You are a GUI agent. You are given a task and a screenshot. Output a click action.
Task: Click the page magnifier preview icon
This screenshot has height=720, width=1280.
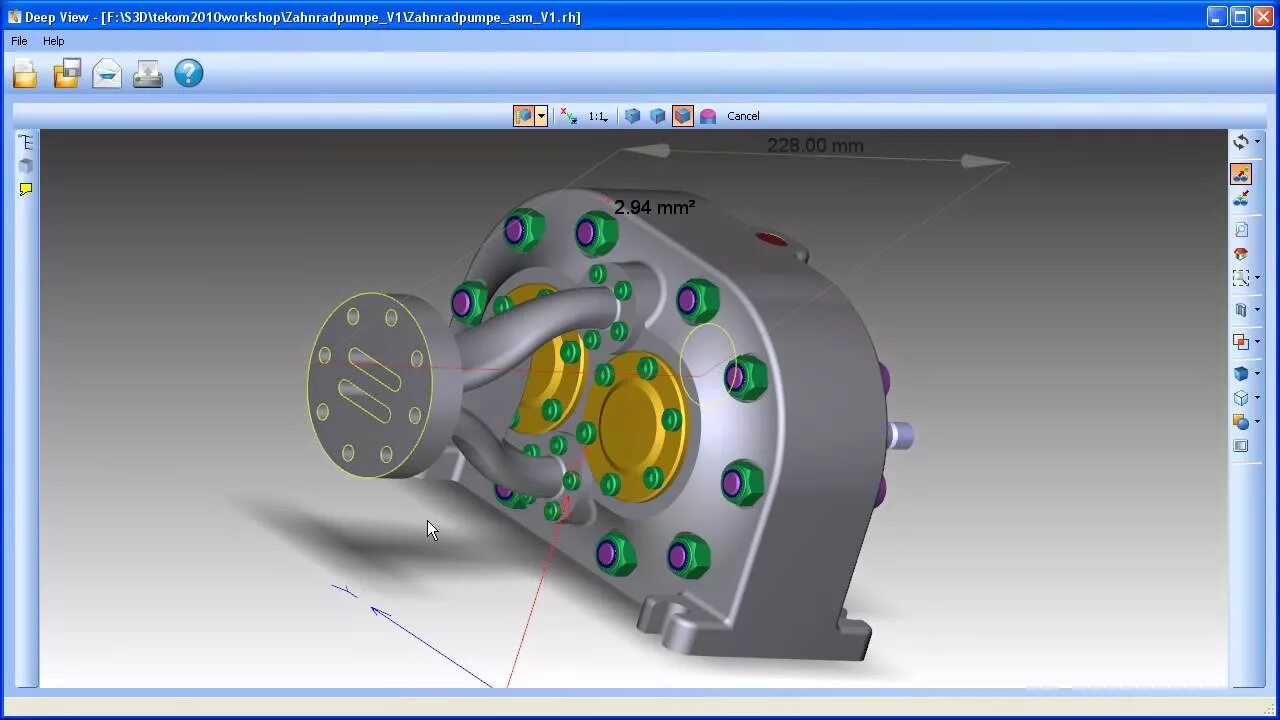tap(1241, 229)
